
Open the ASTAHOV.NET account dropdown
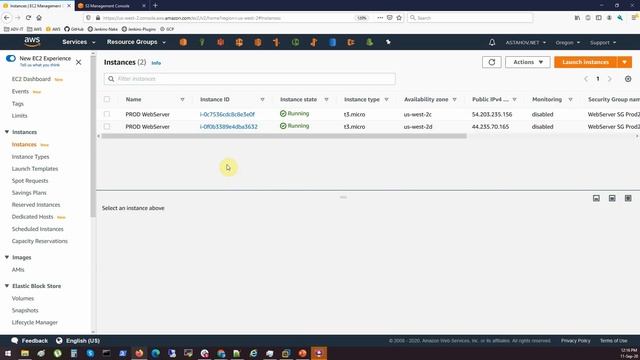coord(525,42)
